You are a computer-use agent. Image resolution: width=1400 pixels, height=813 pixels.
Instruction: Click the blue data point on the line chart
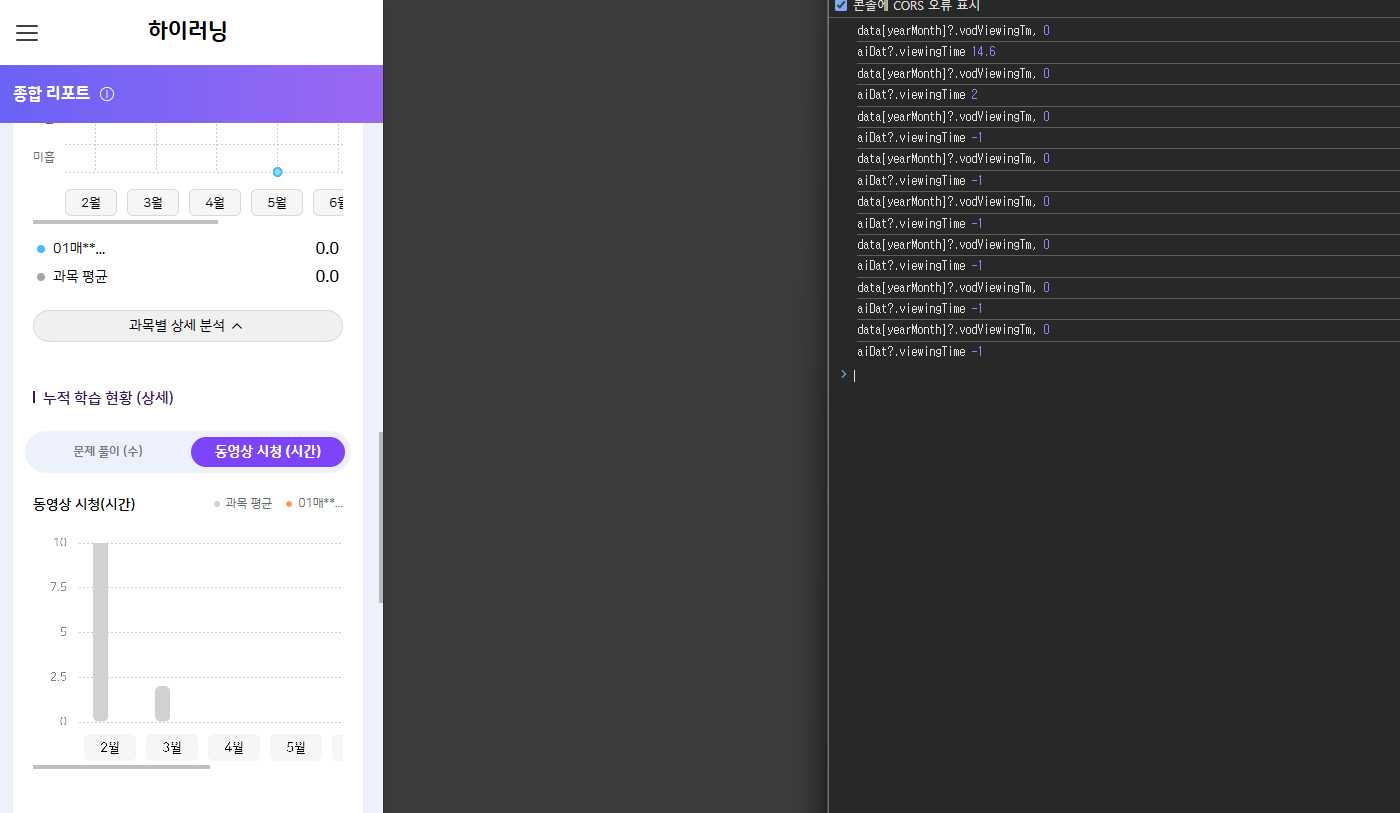tap(278, 172)
